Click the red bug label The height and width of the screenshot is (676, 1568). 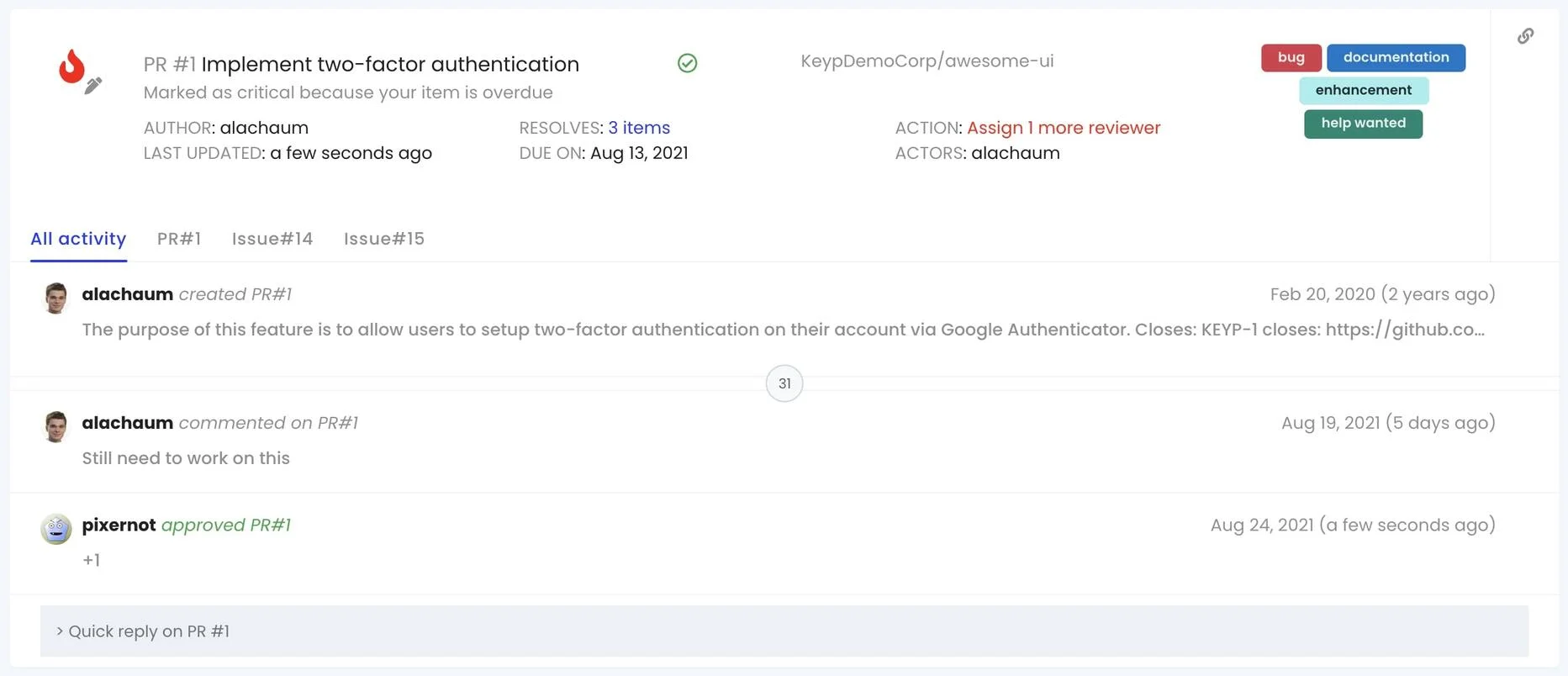coord(1291,57)
